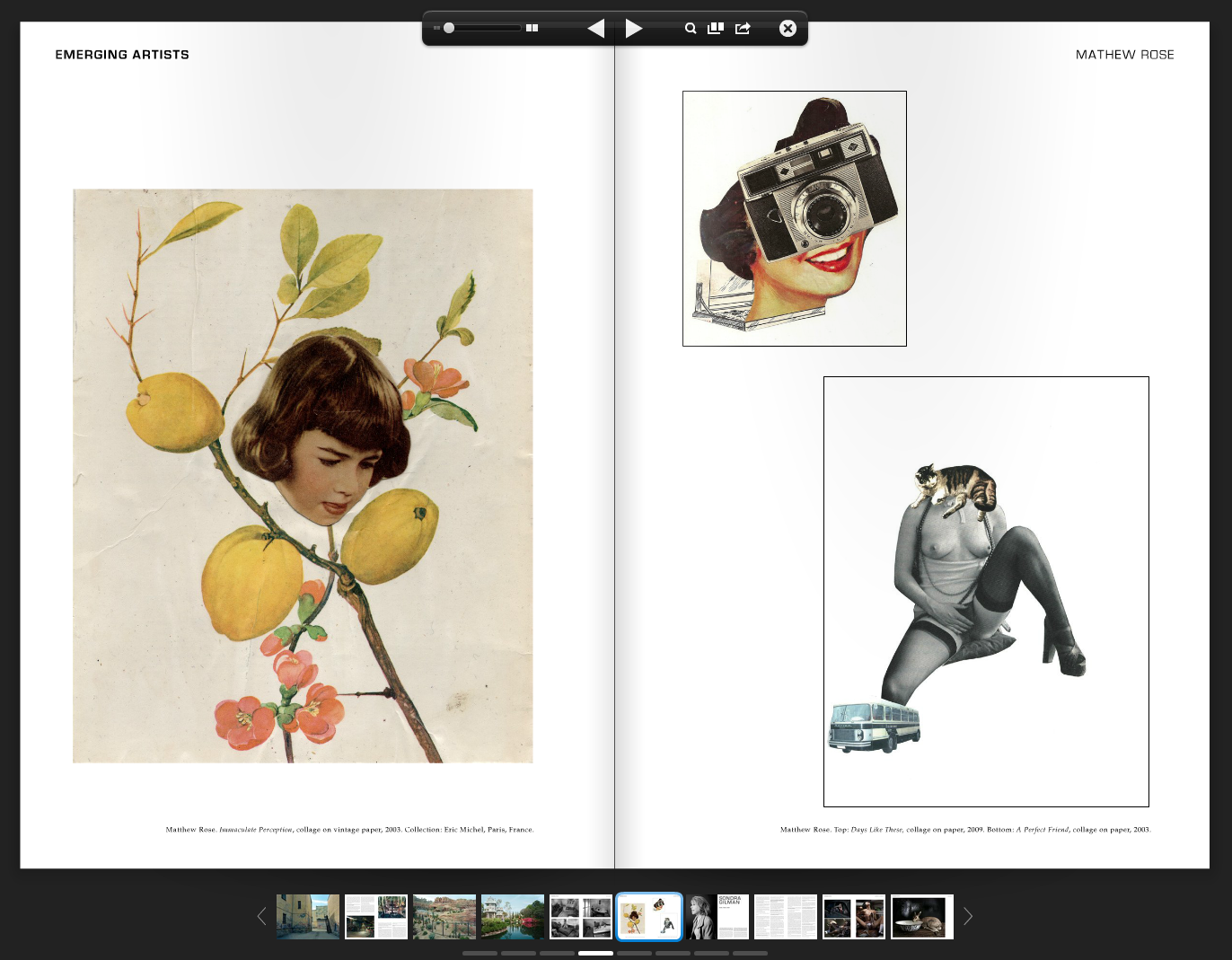The height and width of the screenshot is (960, 1232).
Task: Click the share icon in the toolbar
Action: [x=743, y=28]
